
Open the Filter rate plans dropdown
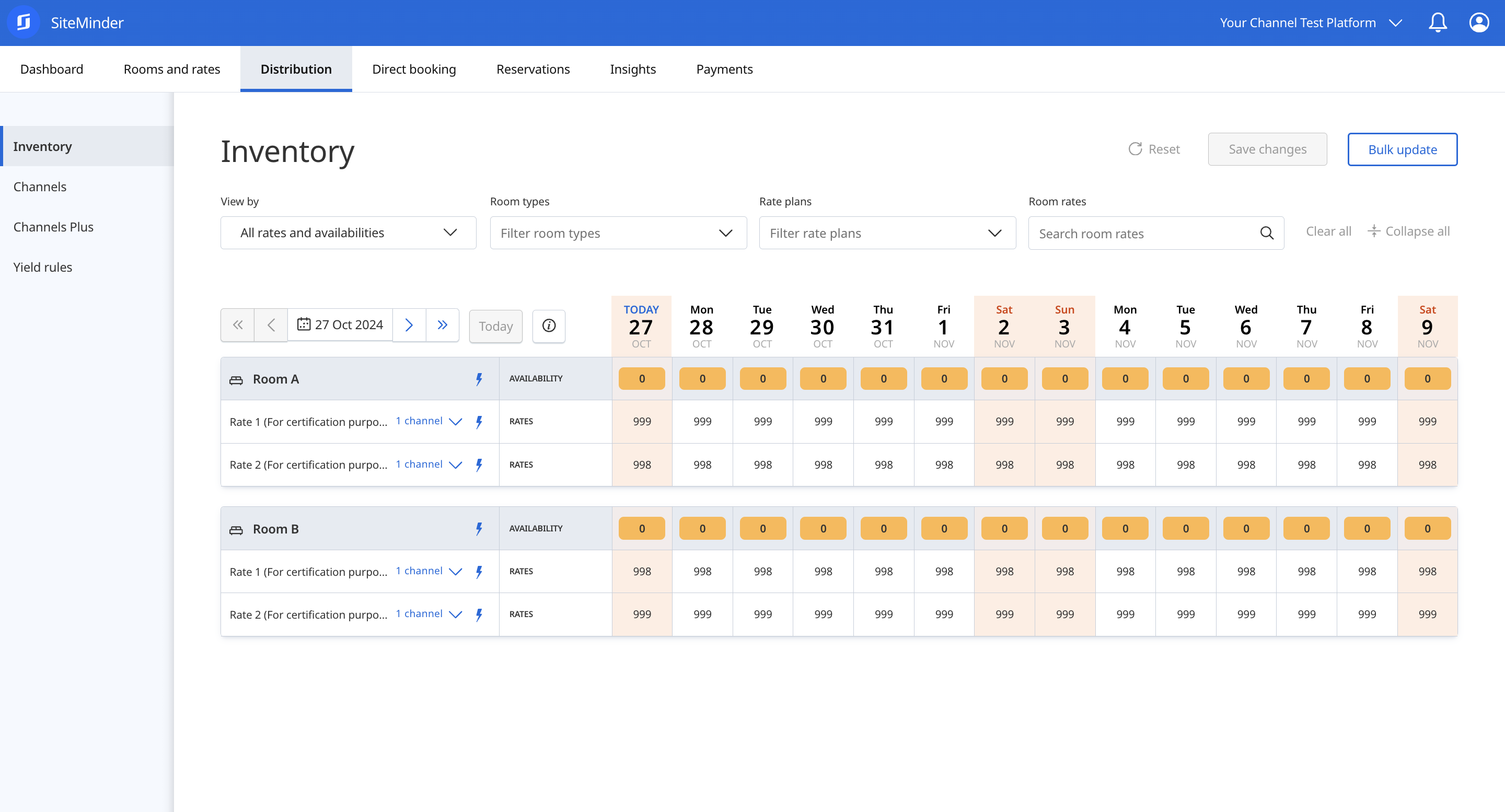click(887, 233)
